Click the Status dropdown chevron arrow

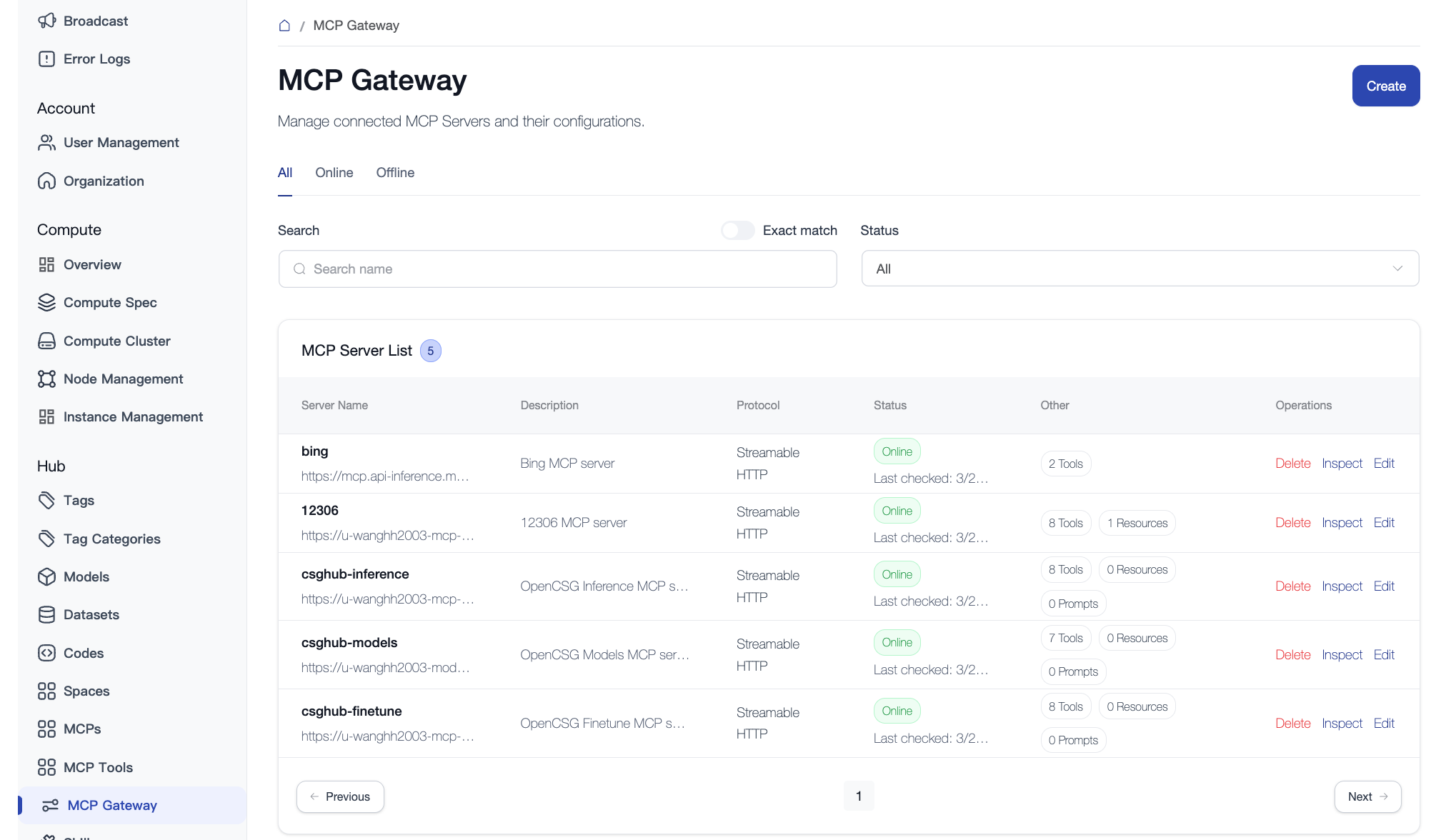(x=1397, y=269)
